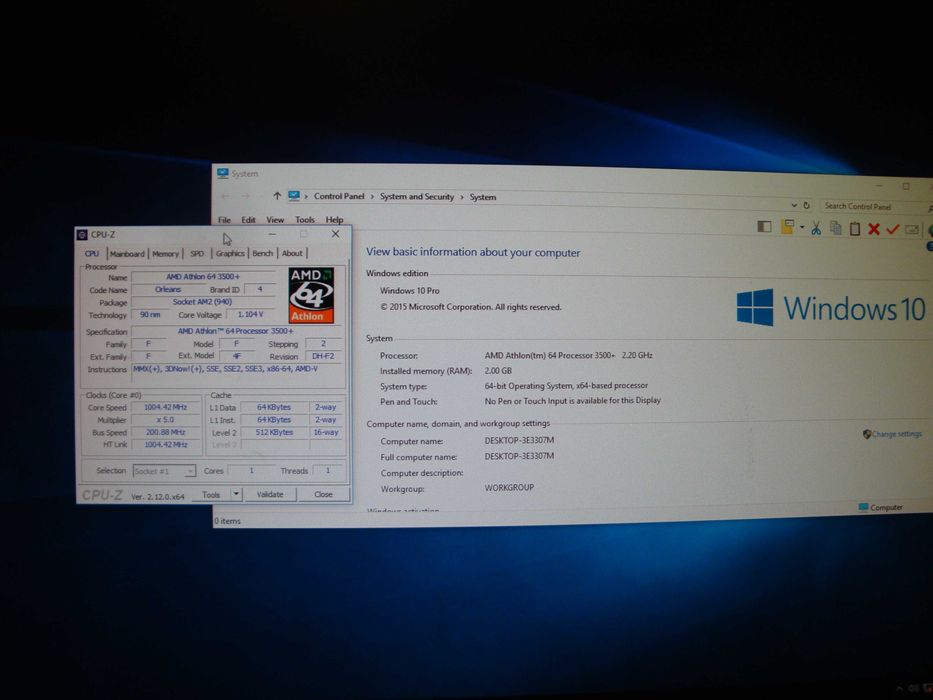Image resolution: width=933 pixels, height=700 pixels.
Task: Click the AMD Athlon 64 3500+ Name field
Action: 203,277
